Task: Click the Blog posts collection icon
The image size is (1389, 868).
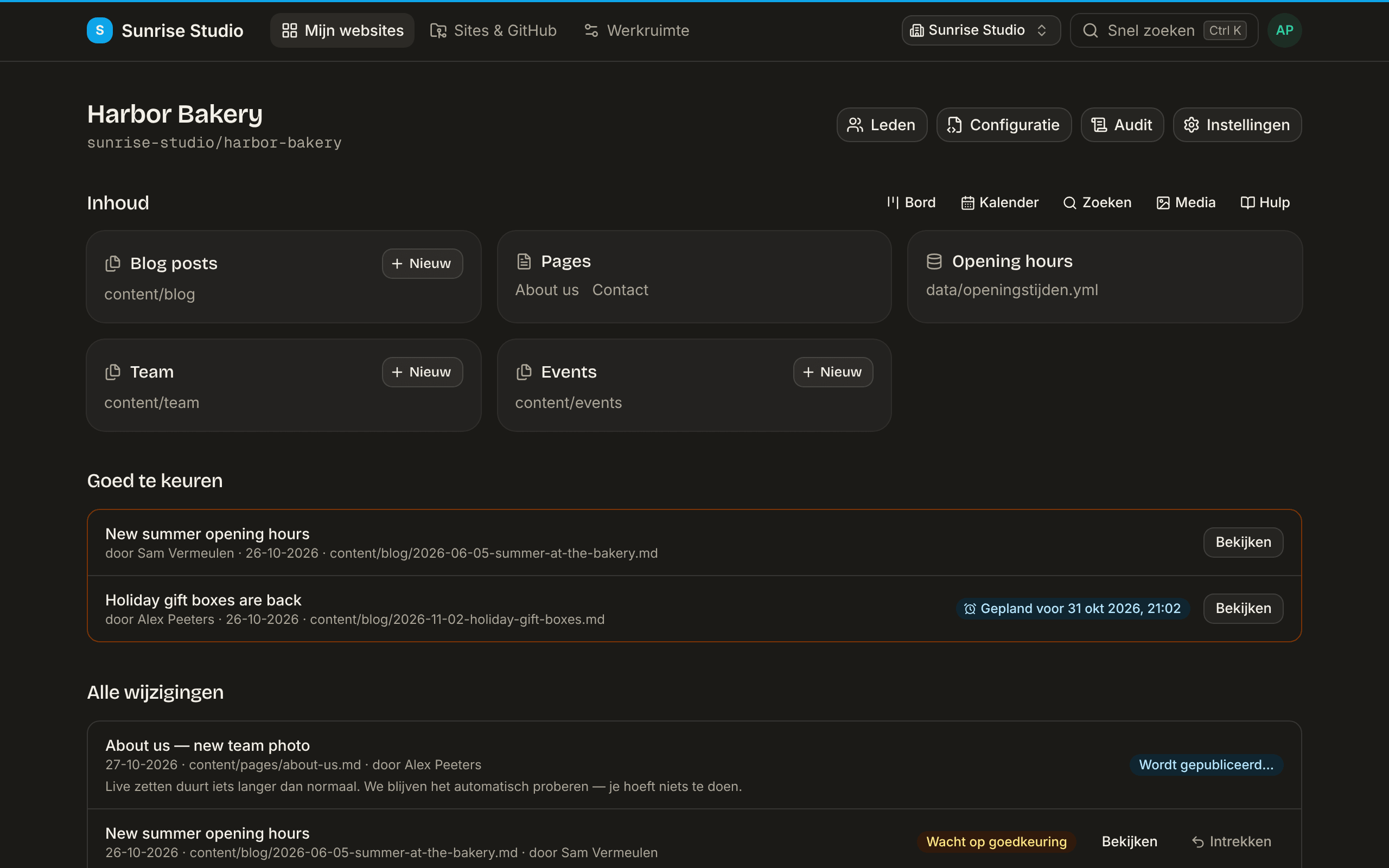Action: [112, 264]
